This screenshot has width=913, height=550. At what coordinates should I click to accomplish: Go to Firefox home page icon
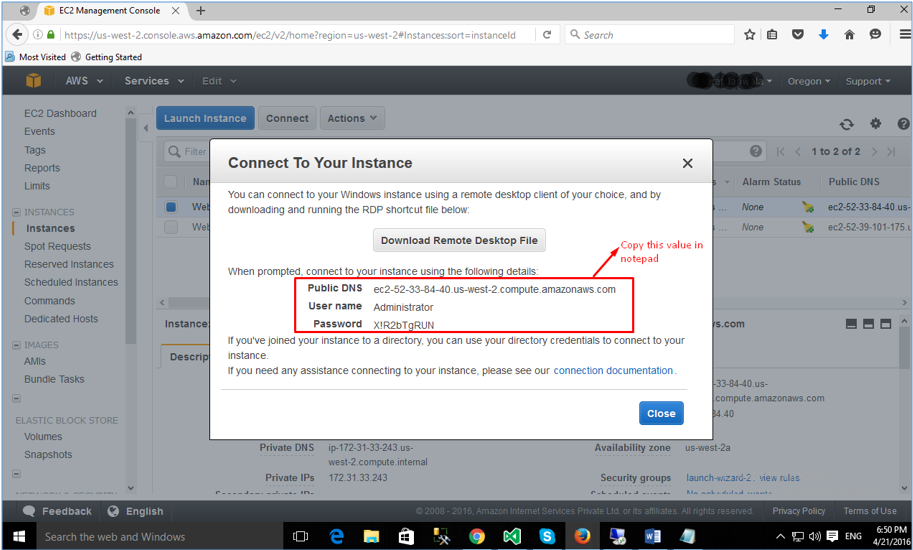coord(850,35)
